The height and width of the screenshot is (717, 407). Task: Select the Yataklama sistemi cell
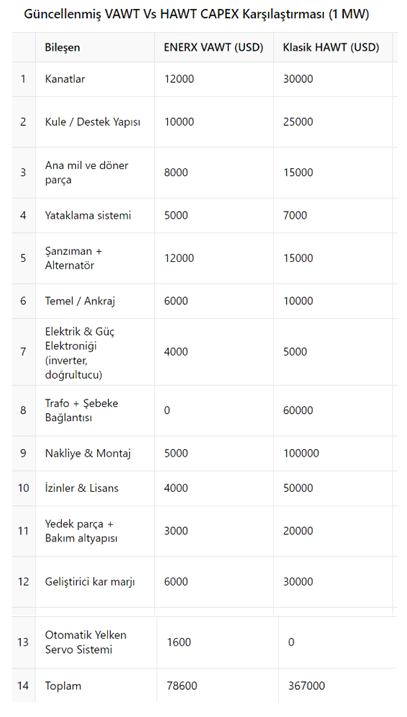pyautogui.click(x=95, y=215)
